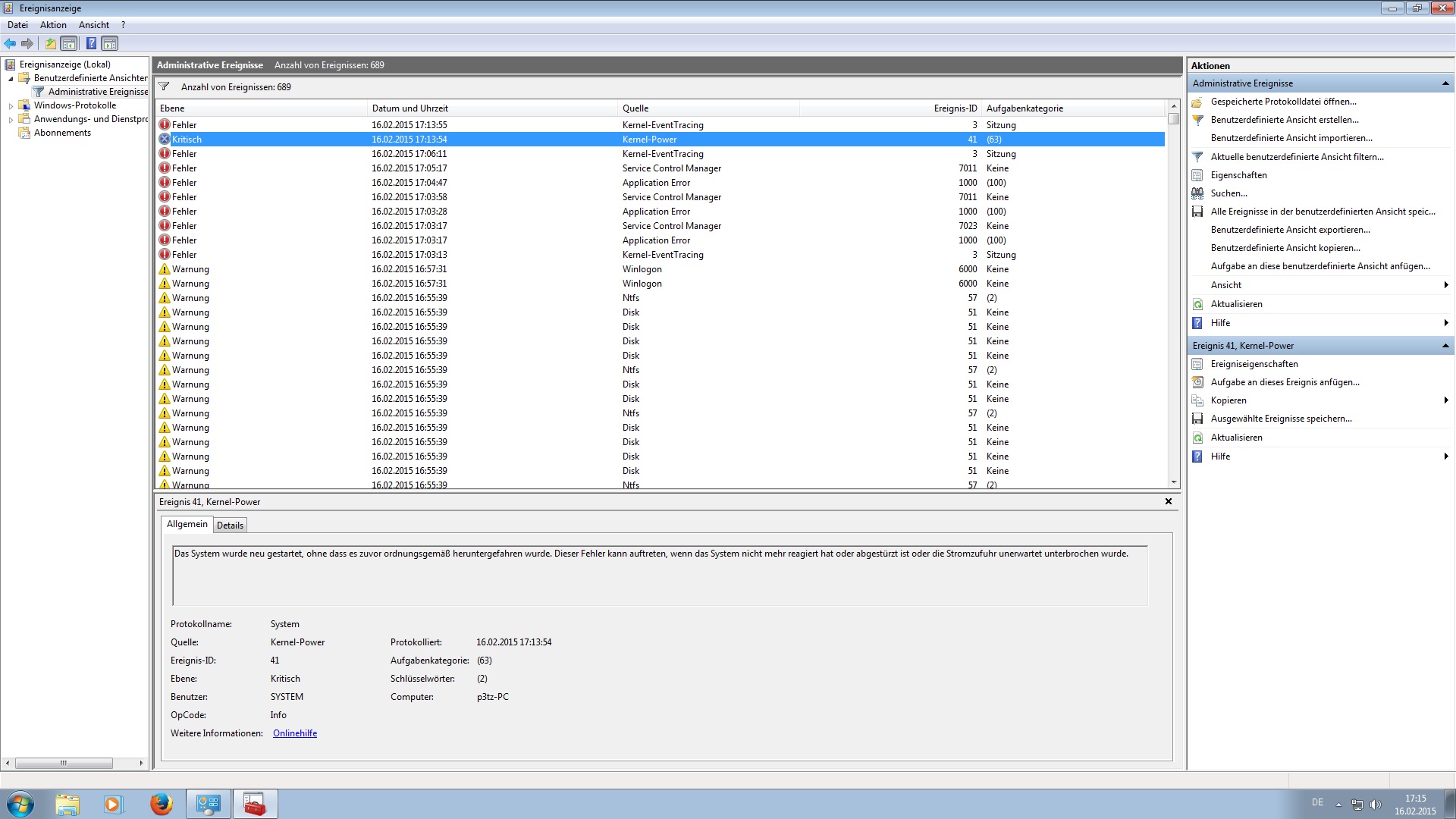This screenshot has width=1456, height=819.
Task: Switch to the Details tab
Action: click(230, 525)
